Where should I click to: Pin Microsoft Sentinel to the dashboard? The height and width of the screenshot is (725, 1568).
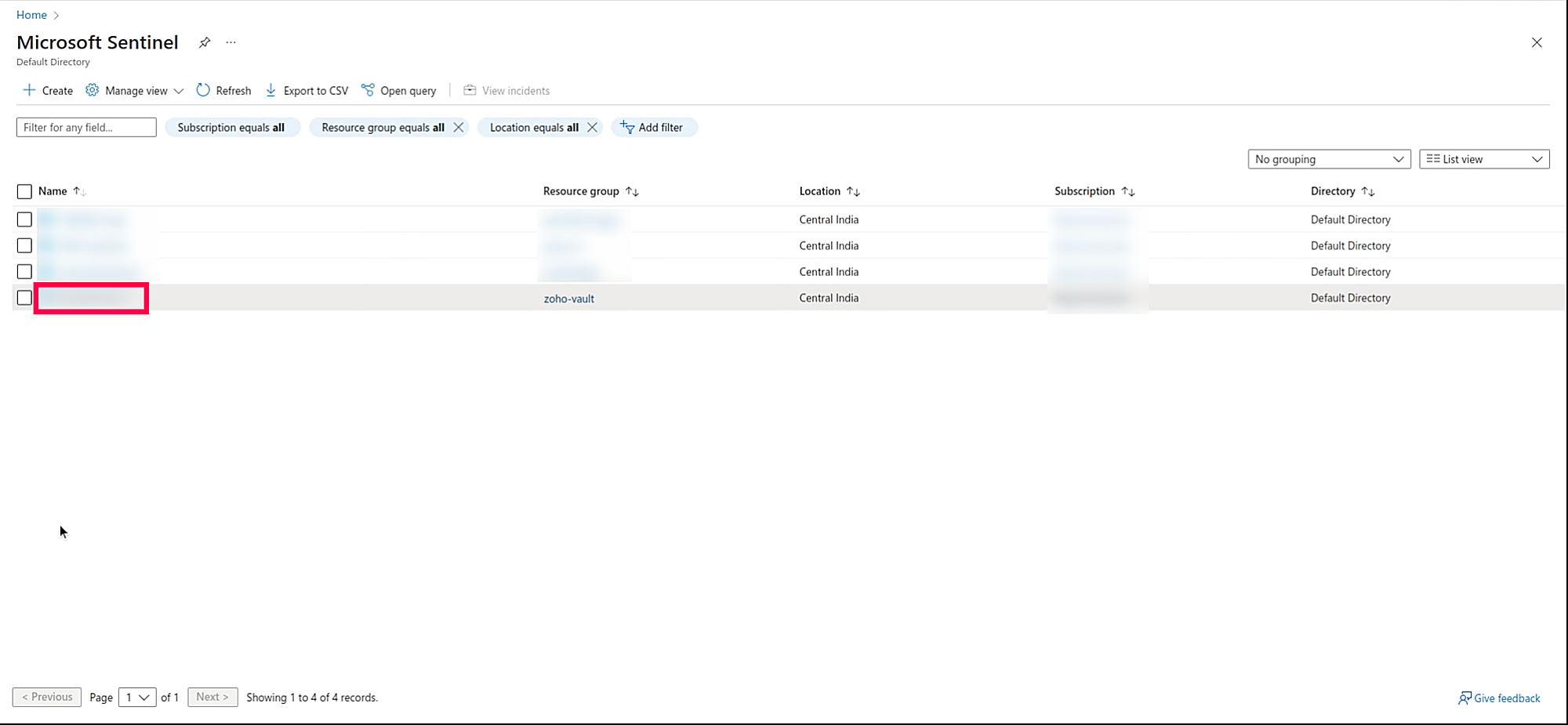205,42
